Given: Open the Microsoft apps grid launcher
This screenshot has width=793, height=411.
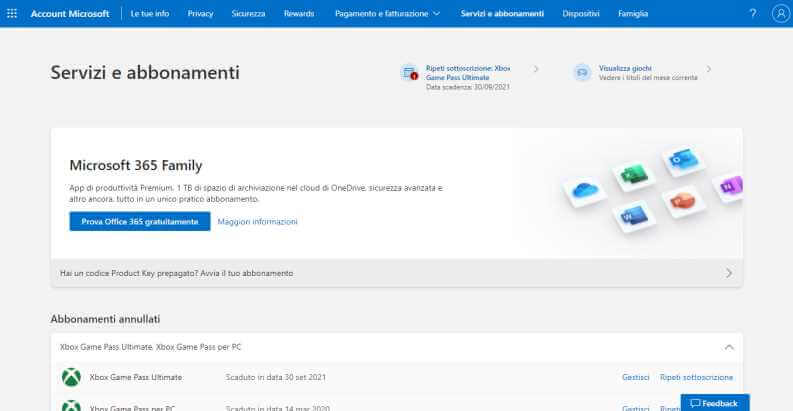Looking at the screenshot, I should click(12, 13).
